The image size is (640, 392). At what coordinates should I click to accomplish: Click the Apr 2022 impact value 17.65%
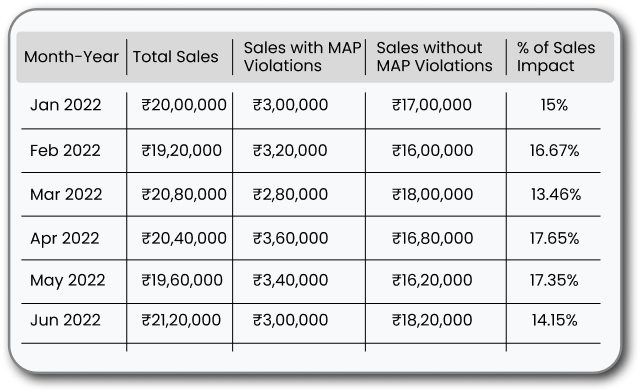pos(554,238)
